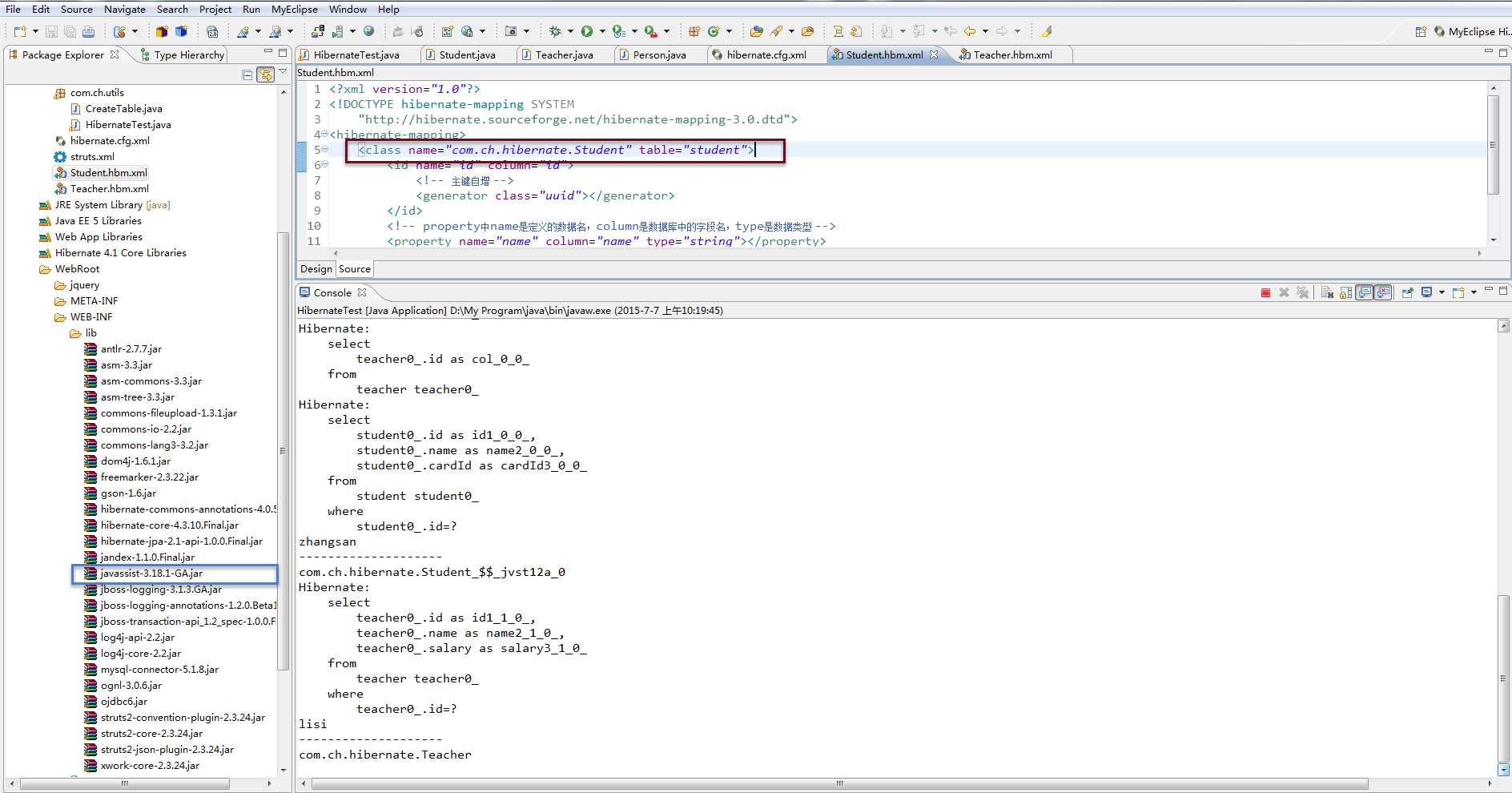This screenshot has height=793, width=1512.
Task: Collapse XML fold on line 5
Action: coord(324,150)
